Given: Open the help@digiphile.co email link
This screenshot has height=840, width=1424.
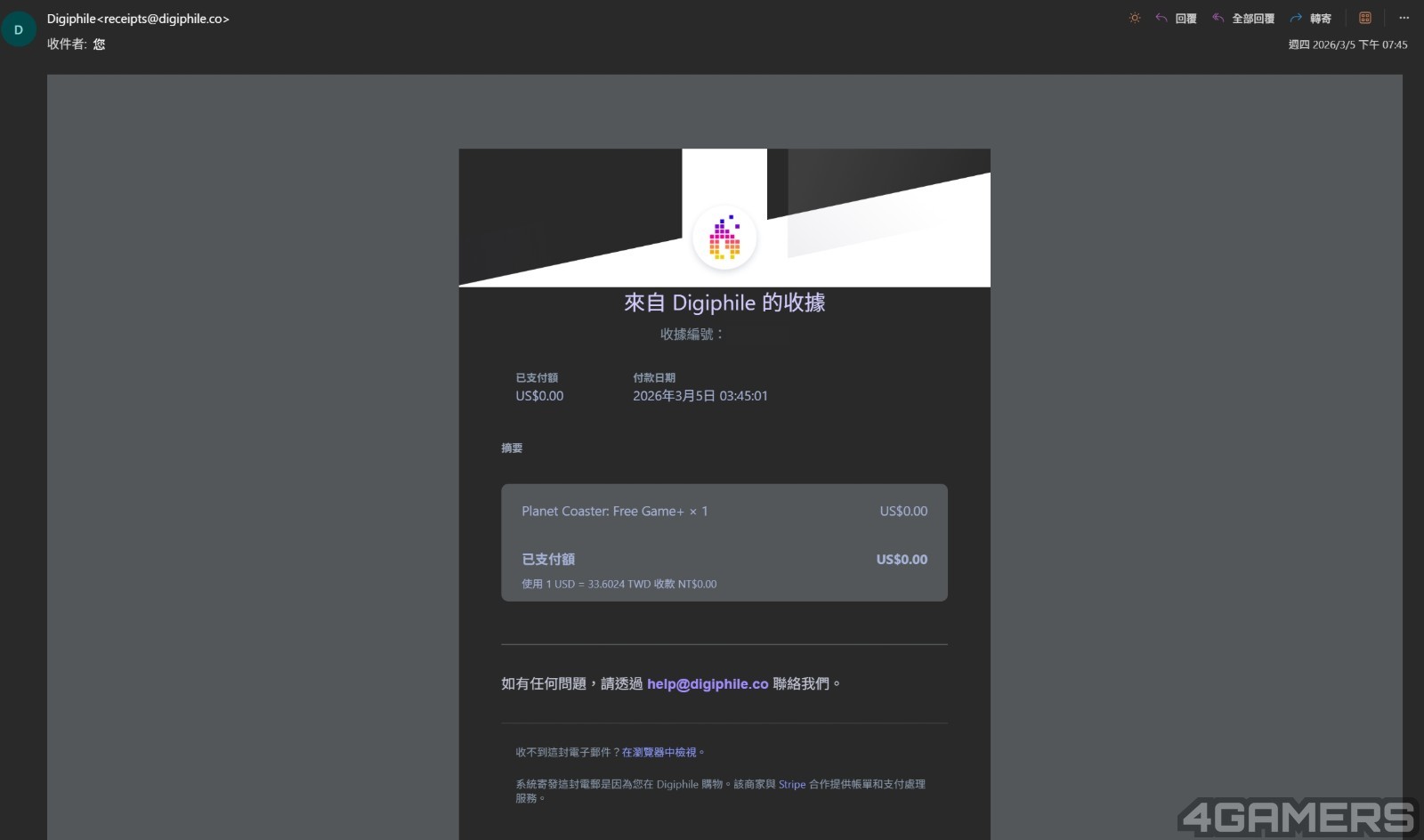Looking at the screenshot, I should pyautogui.click(x=707, y=683).
